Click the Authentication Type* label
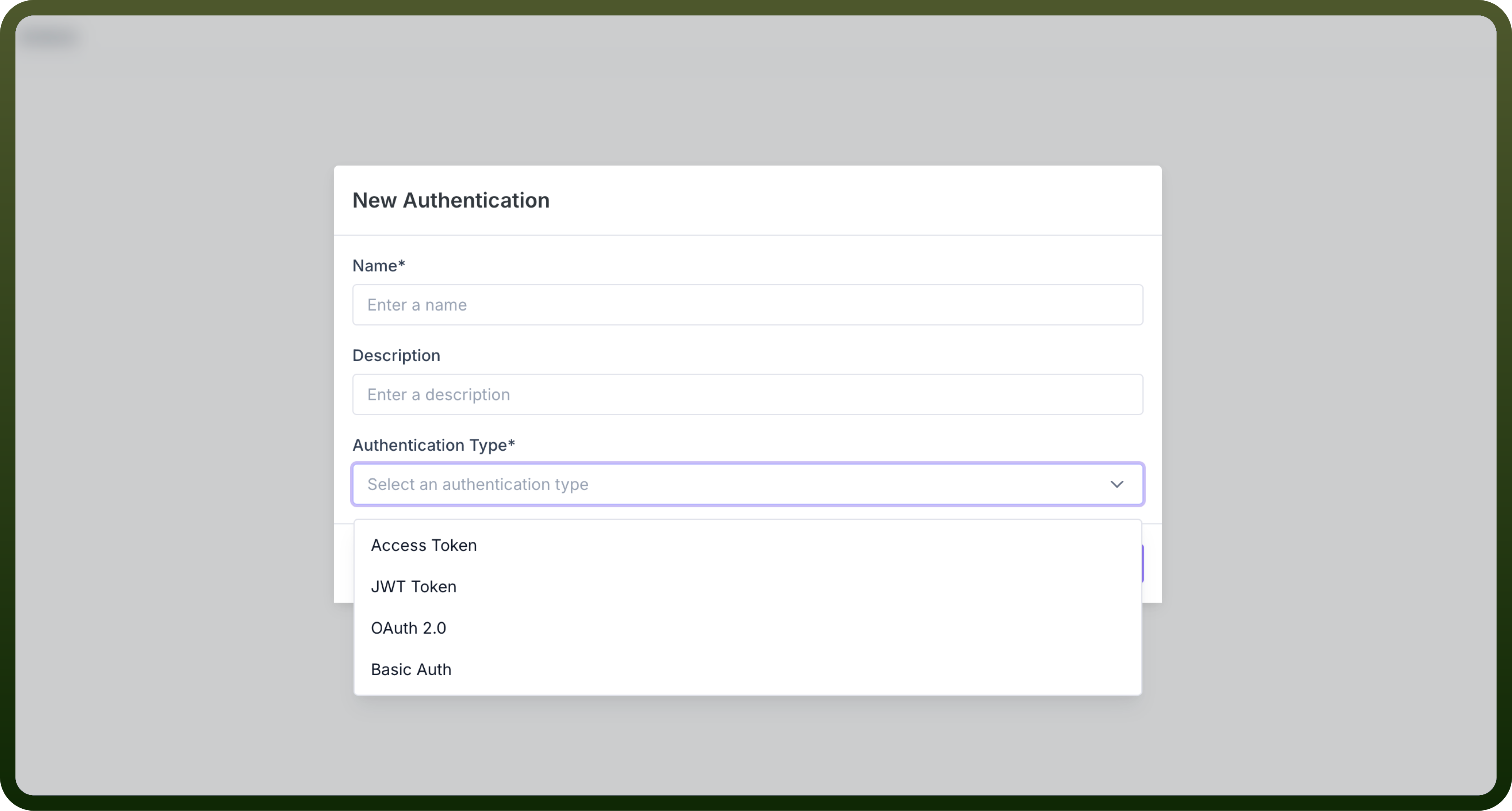 433,445
